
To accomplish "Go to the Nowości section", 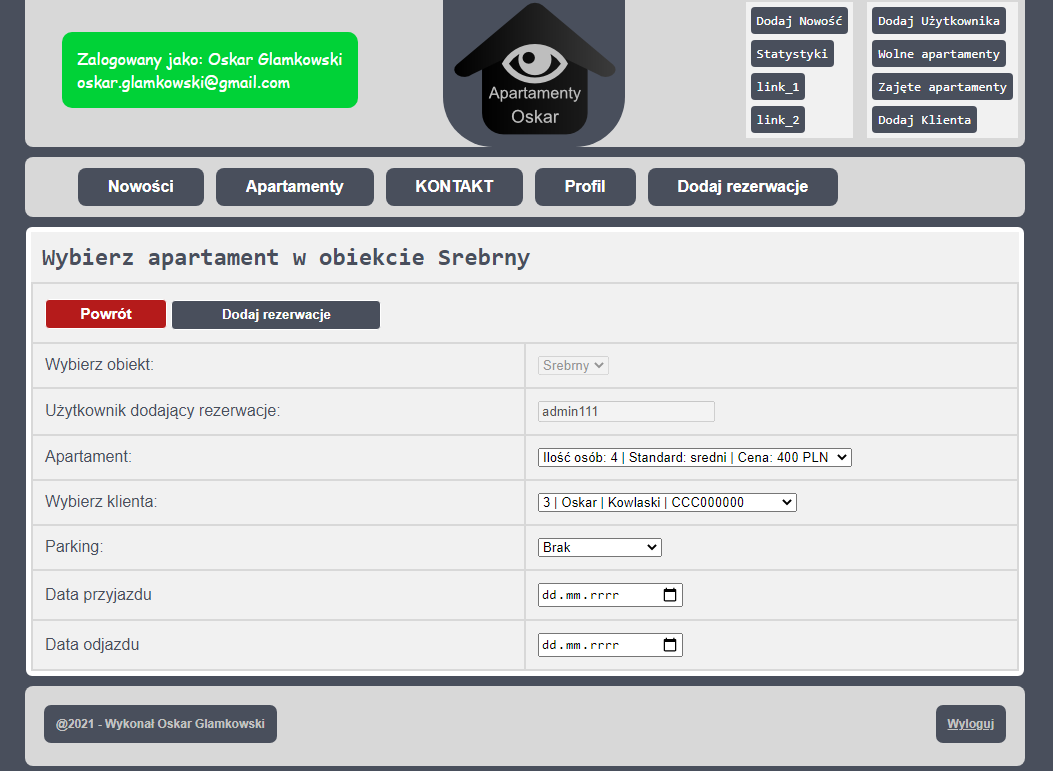I will pyautogui.click(x=140, y=187).
